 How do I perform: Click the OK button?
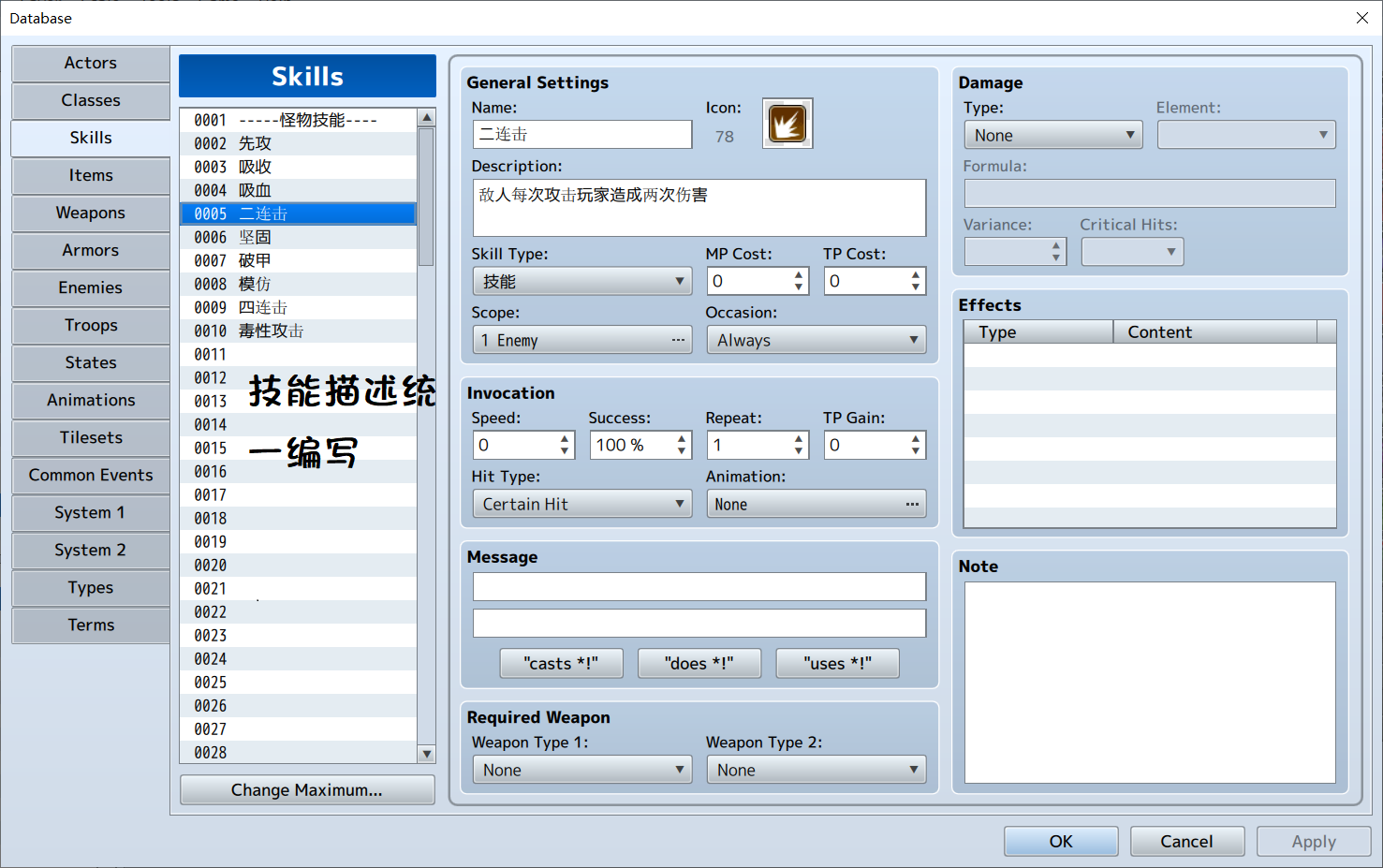pos(1061,841)
